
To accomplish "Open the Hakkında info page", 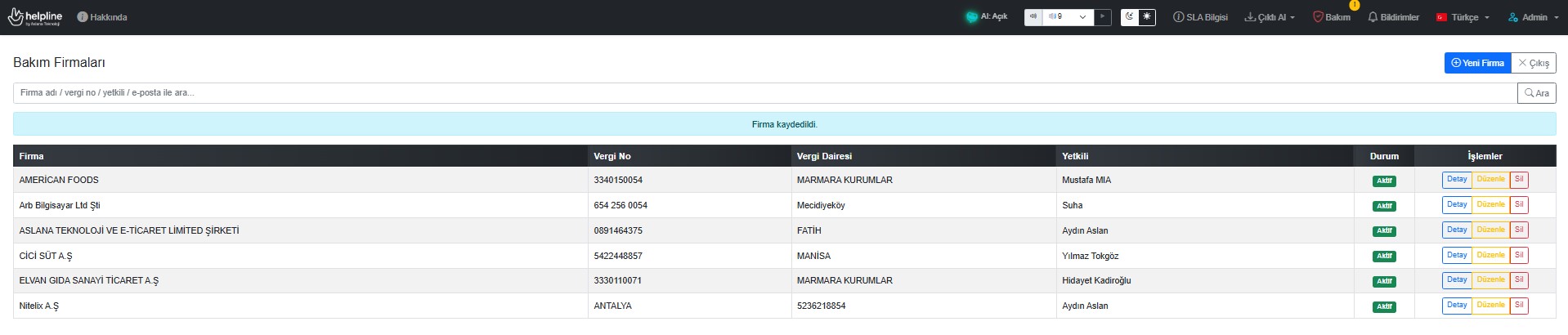I will (102, 17).
